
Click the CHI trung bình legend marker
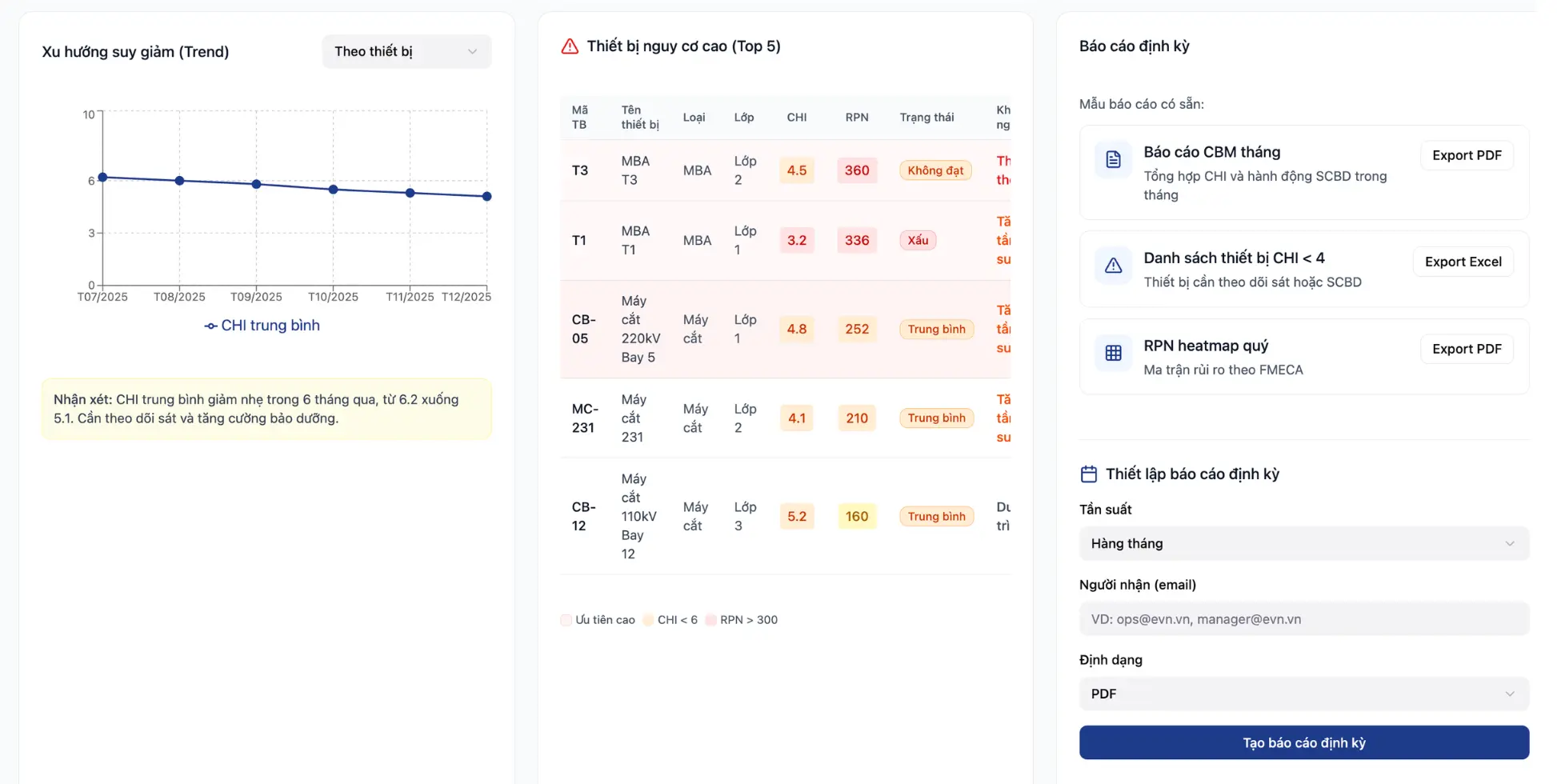[210, 326]
